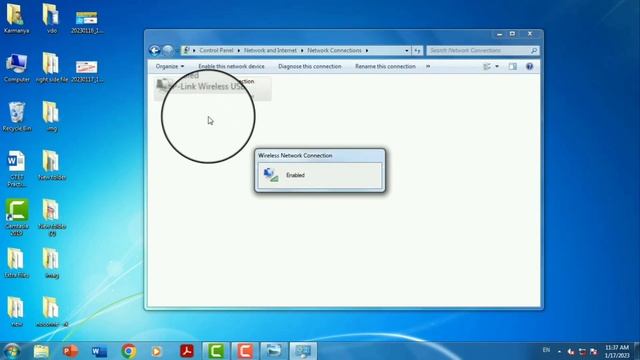Screen dimensions: 640x360
Task: Click the Refresh button beside the address bar
Action: click(417, 50)
